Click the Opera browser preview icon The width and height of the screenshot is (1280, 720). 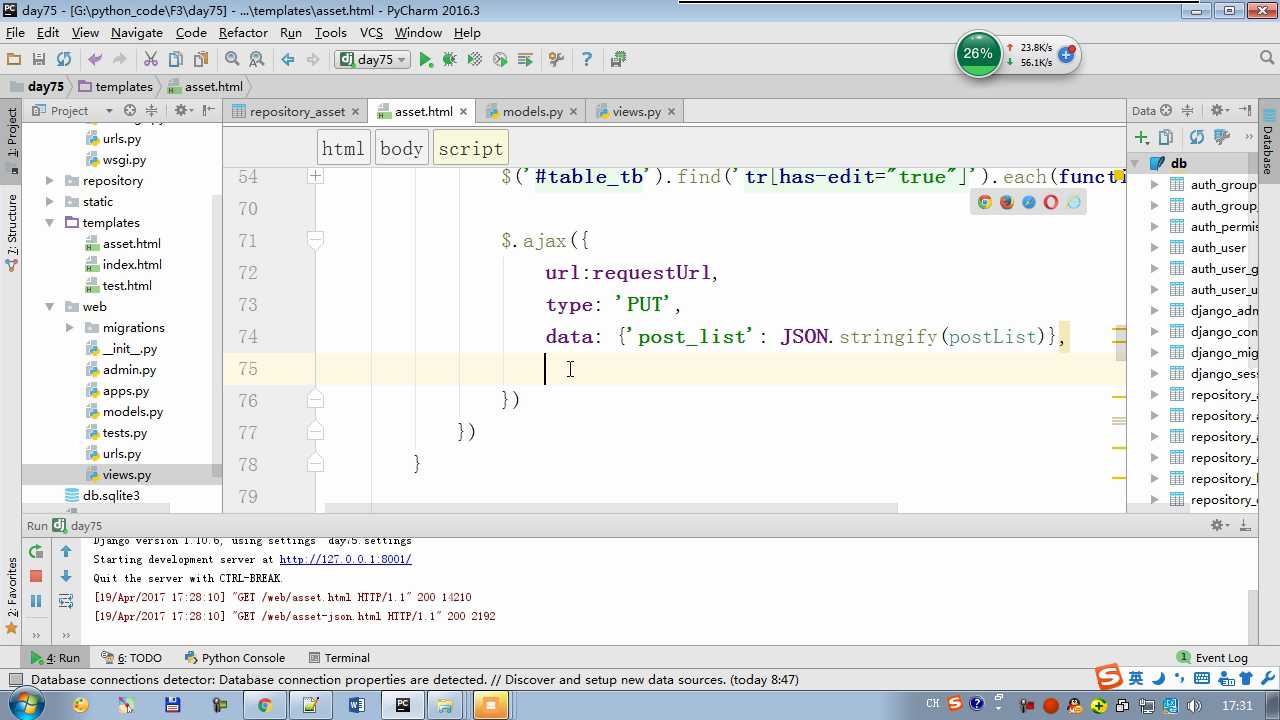coord(1051,202)
